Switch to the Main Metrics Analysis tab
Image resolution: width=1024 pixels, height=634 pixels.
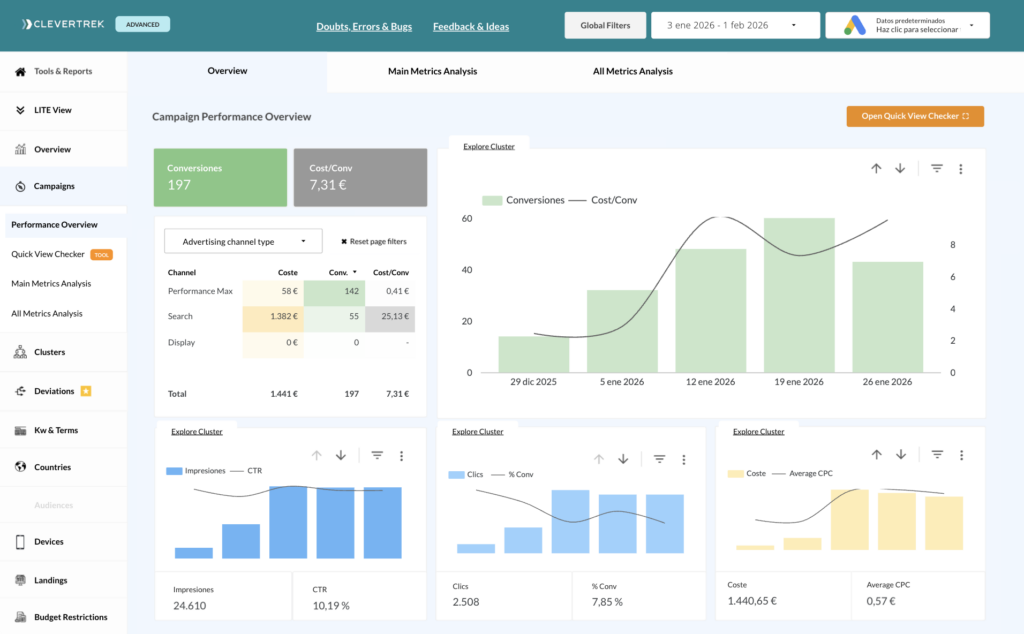432,72
